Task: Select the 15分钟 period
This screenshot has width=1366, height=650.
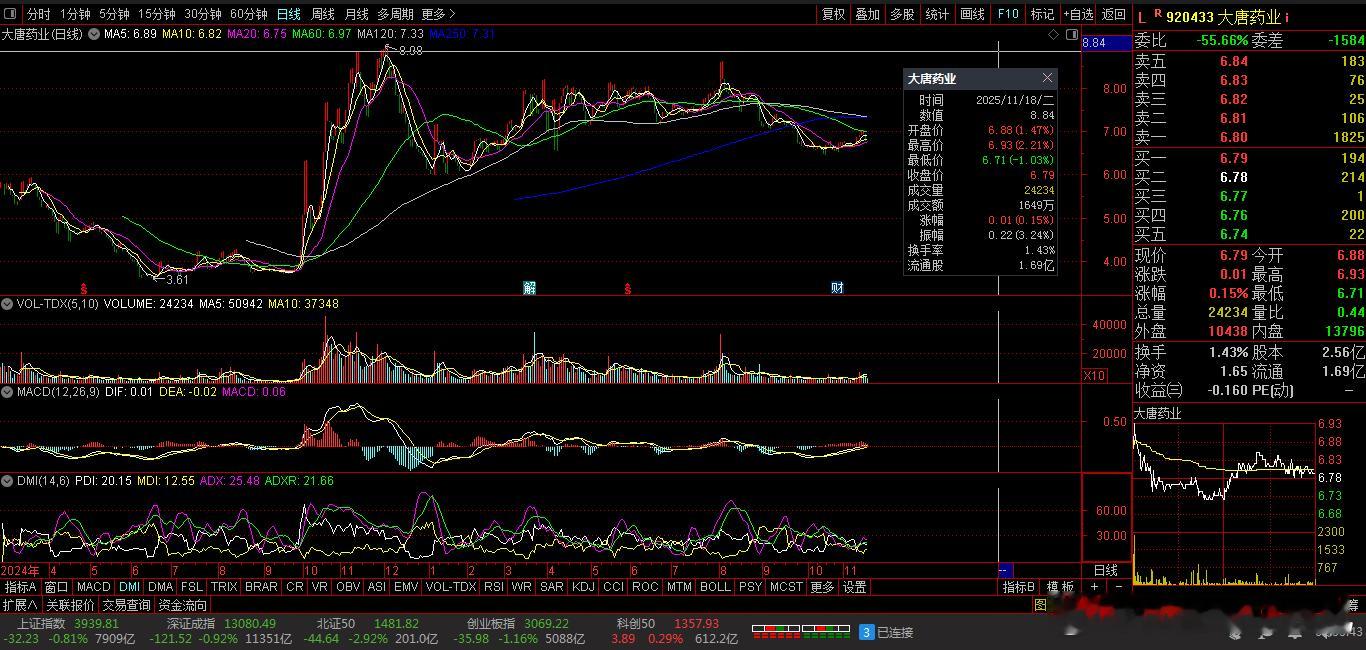Action: (x=157, y=14)
